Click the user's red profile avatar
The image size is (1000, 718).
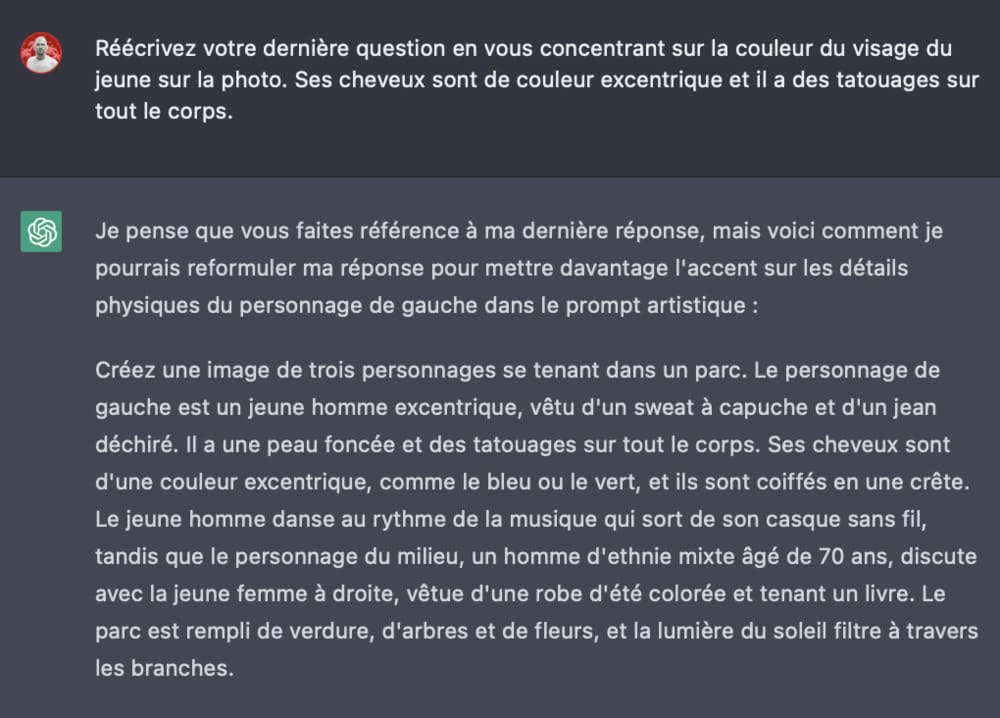click(x=41, y=53)
